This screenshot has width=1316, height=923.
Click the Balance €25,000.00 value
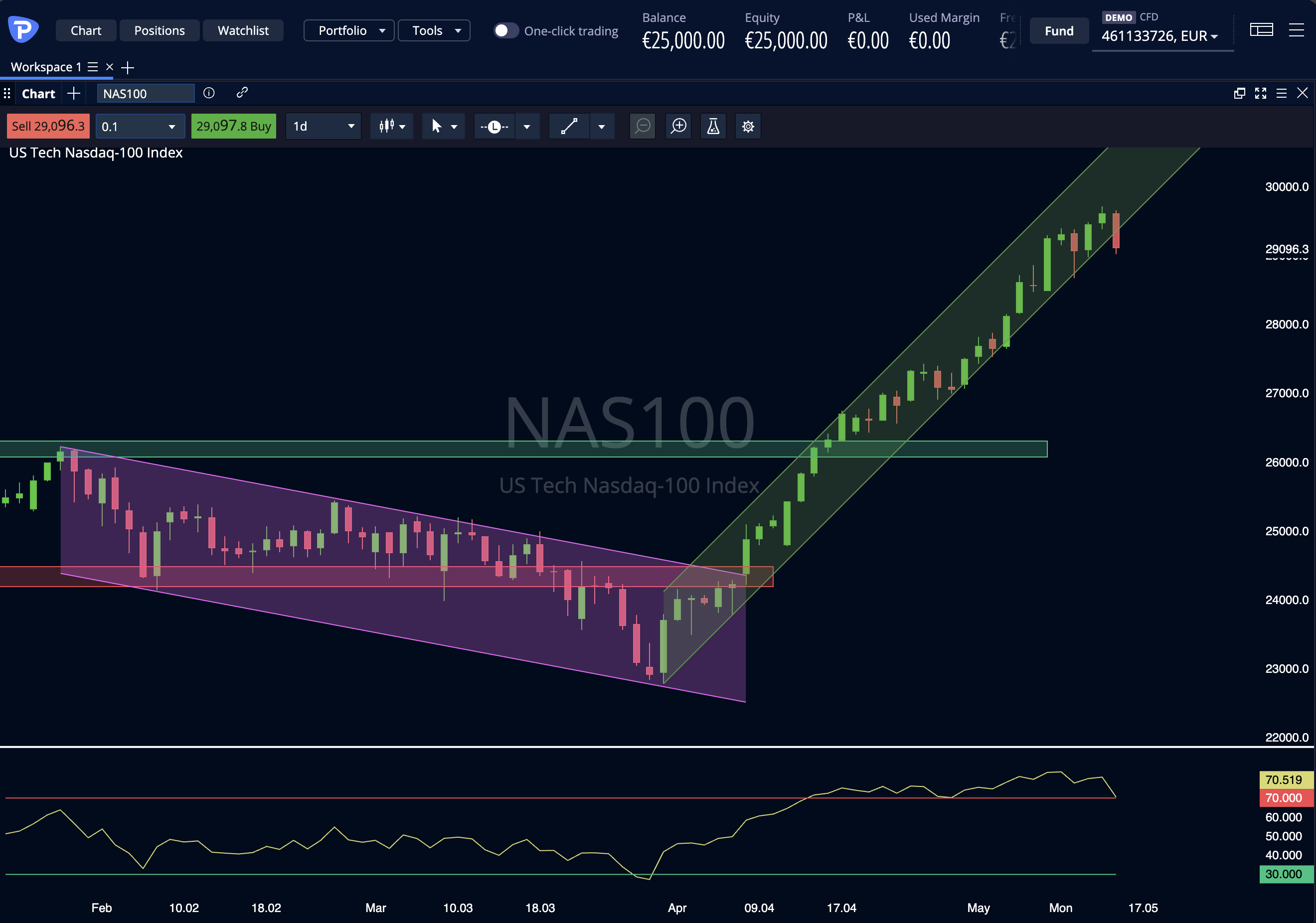point(683,41)
